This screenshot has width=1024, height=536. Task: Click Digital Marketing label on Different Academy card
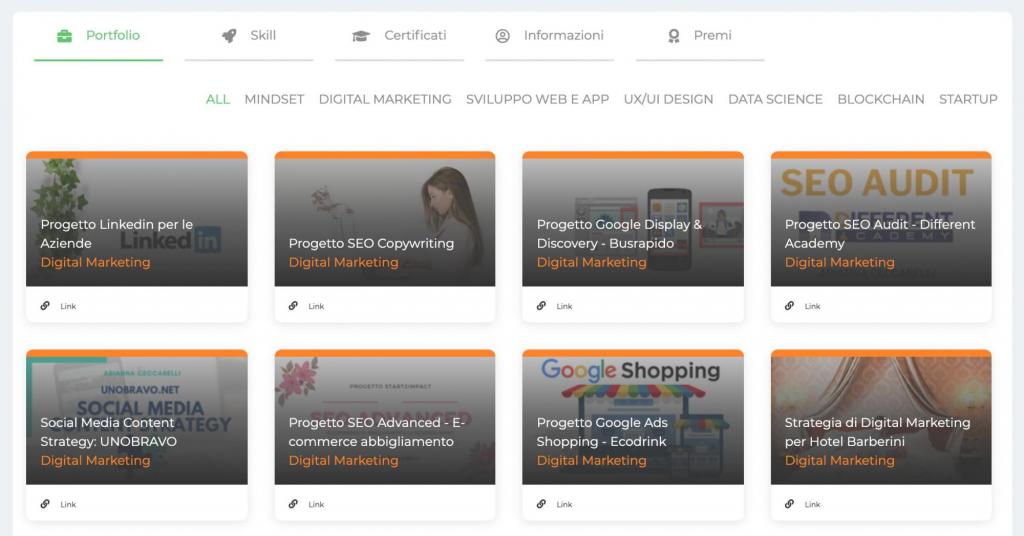click(840, 262)
